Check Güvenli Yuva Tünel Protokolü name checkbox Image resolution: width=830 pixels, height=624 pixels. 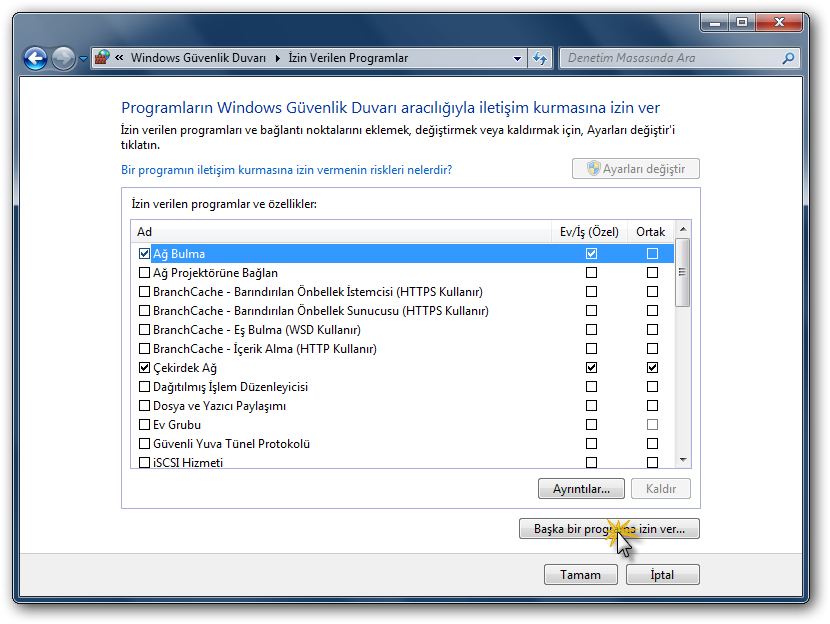tap(144, 444)
